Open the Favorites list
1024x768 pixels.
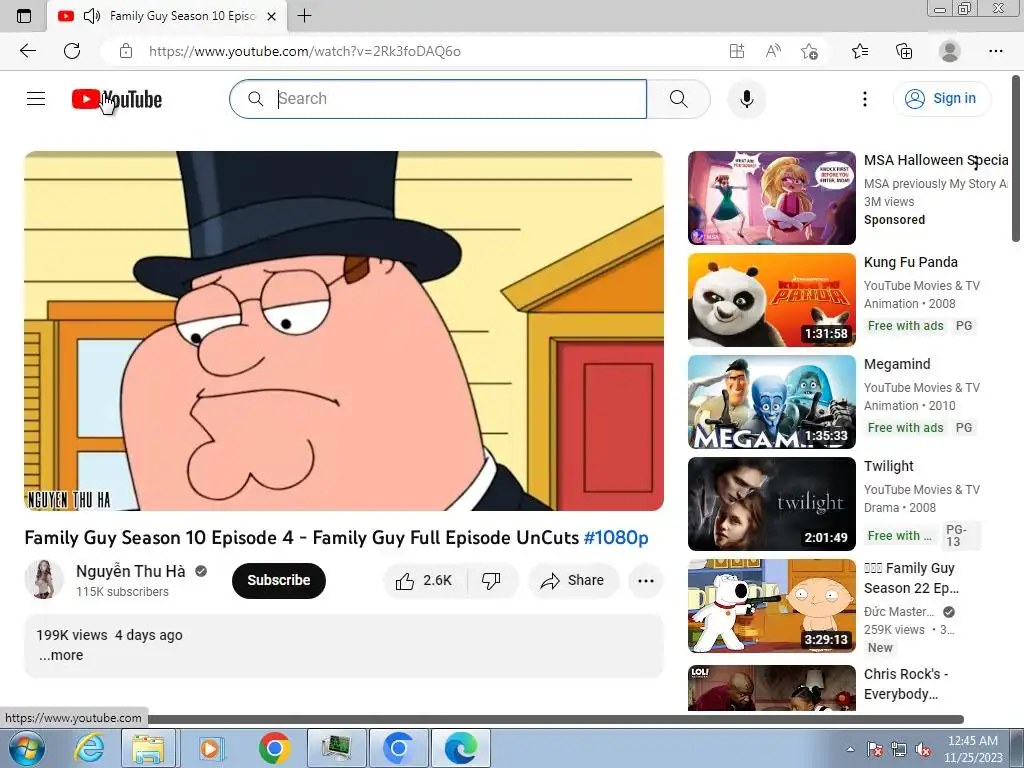pyautogui.click(x=860, y=51)
